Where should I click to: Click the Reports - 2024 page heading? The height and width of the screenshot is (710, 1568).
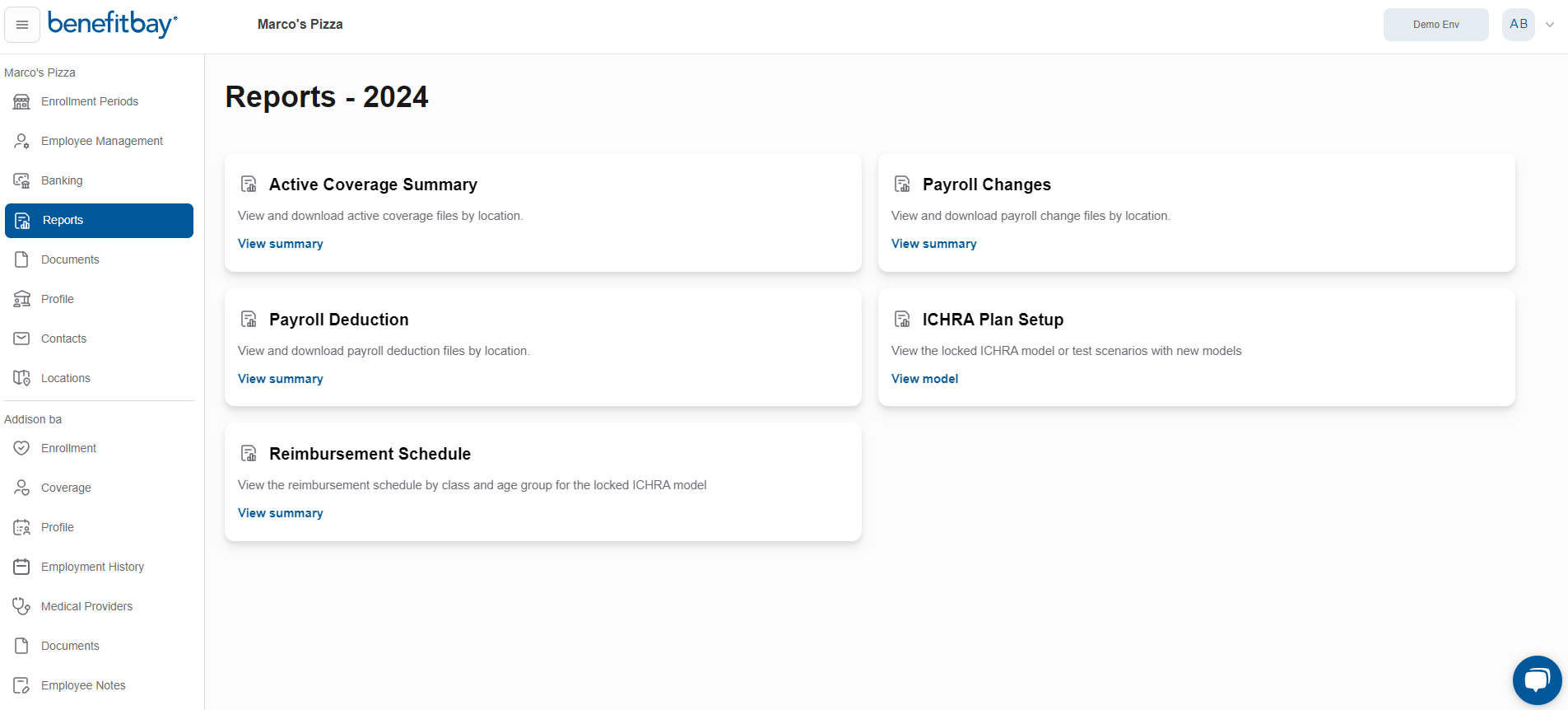[x=327, y=97]
